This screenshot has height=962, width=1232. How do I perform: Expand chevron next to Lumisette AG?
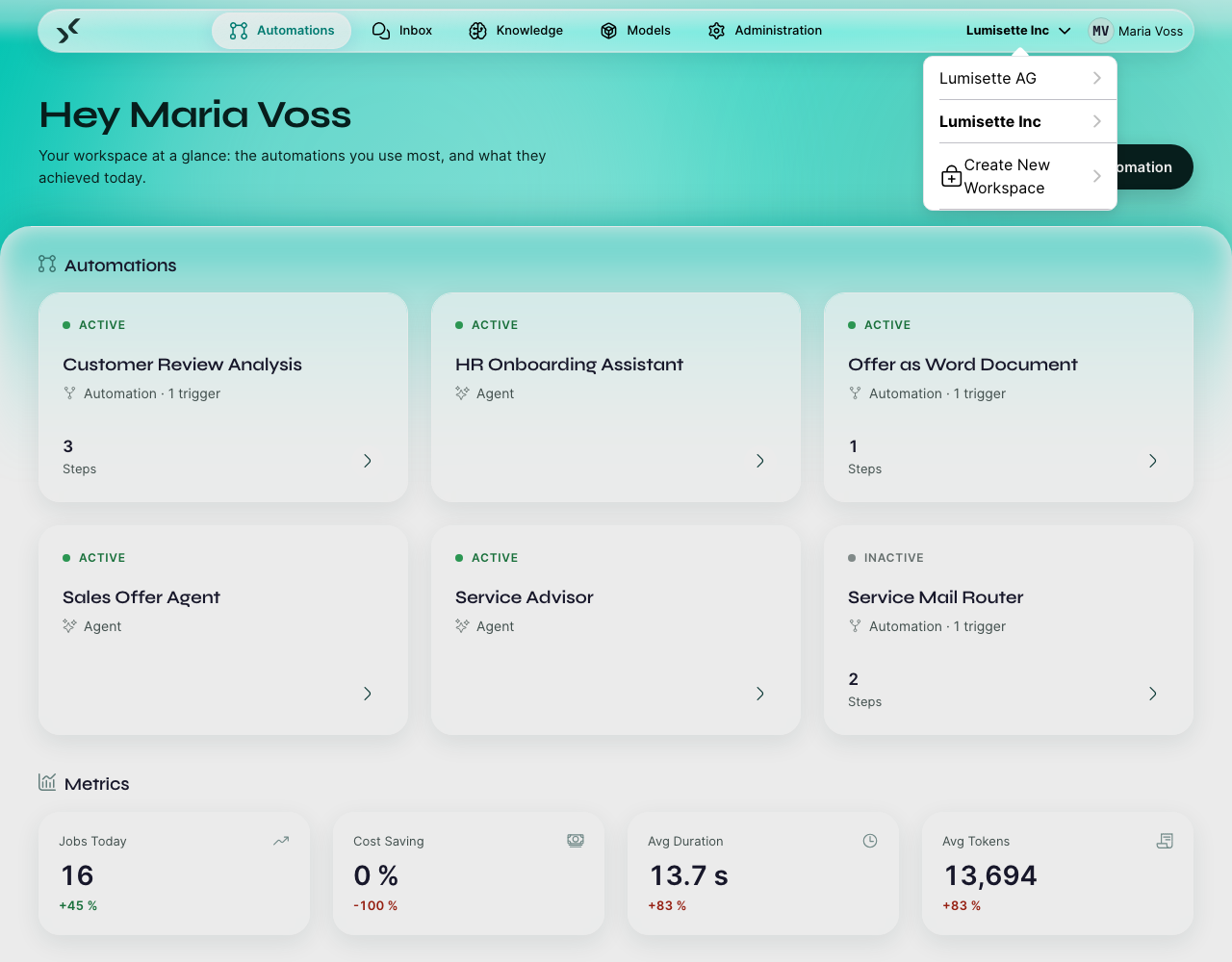pyautogui.click(x=1096, y=78)
